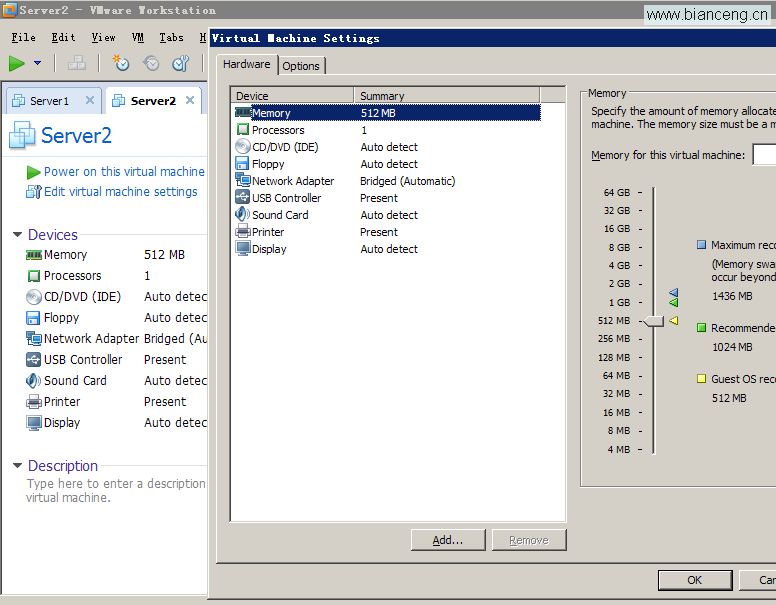Viewport: 776px width, 605px height.
Task: Click Edit virtual machine settings link
Action: coord(120,192)
